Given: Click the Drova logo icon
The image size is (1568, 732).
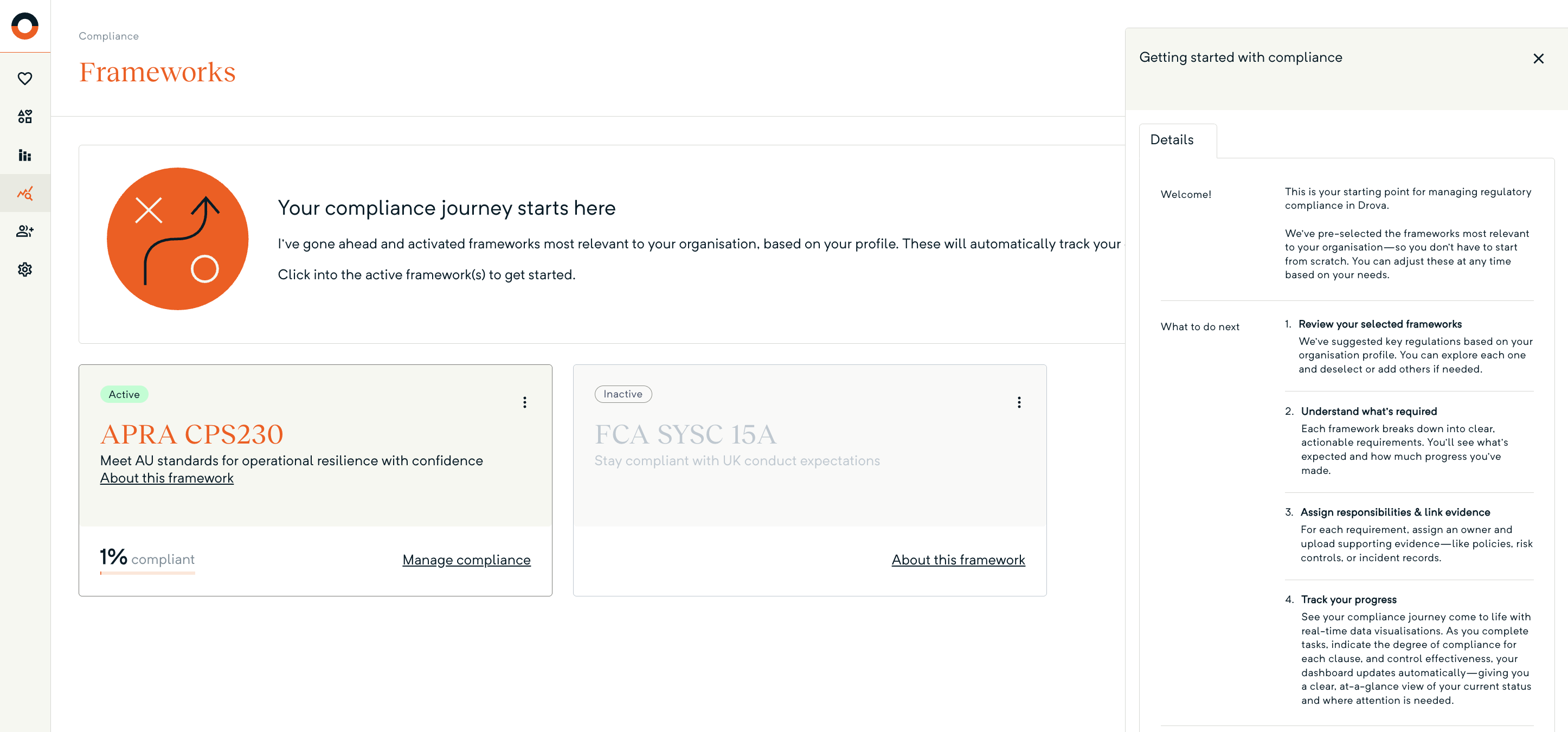Looking at the screenshot, I should tap(25, 25).
